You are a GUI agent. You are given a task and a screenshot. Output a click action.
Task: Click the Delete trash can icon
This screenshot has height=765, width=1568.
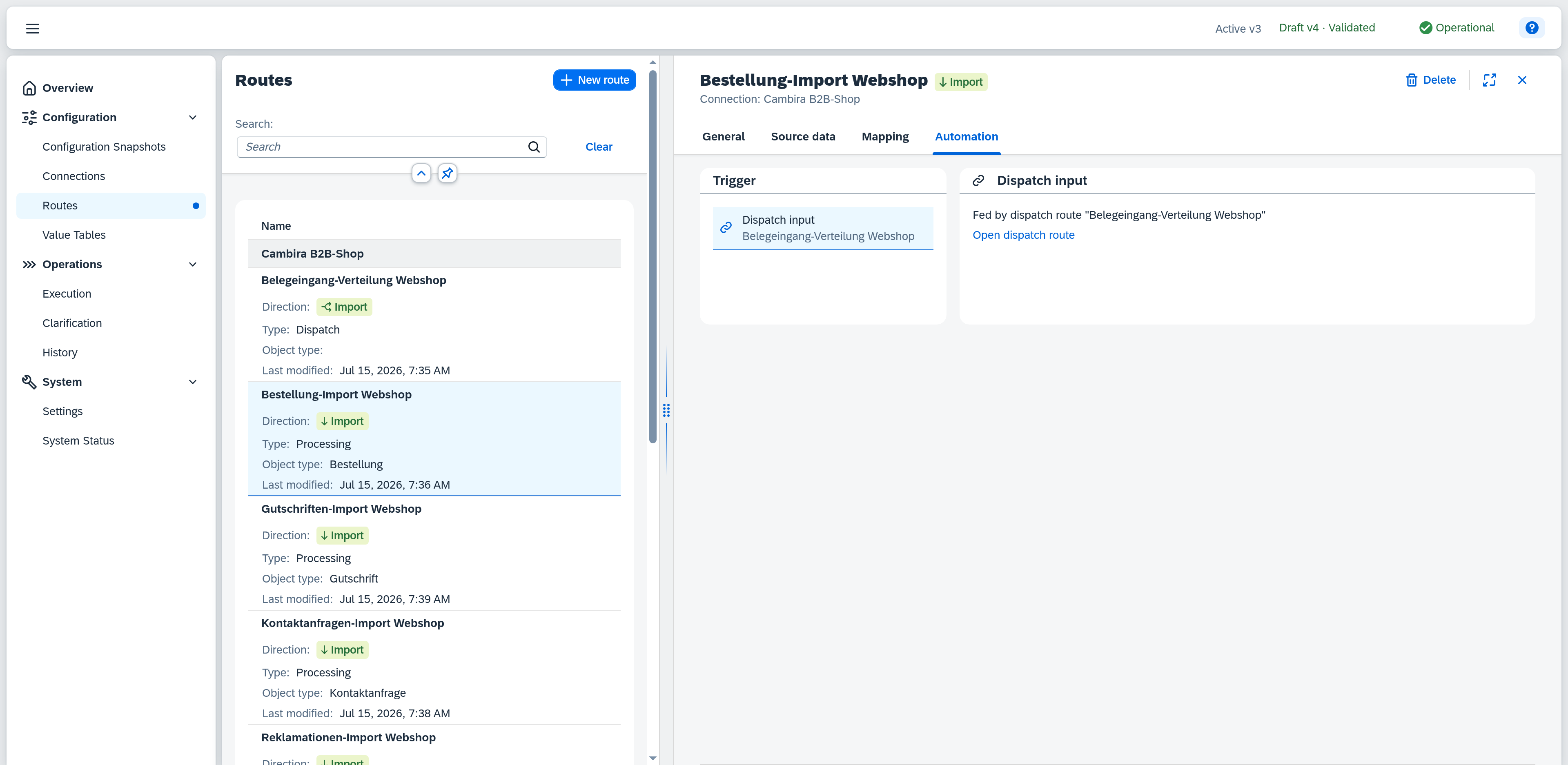tap(1411, 80)
